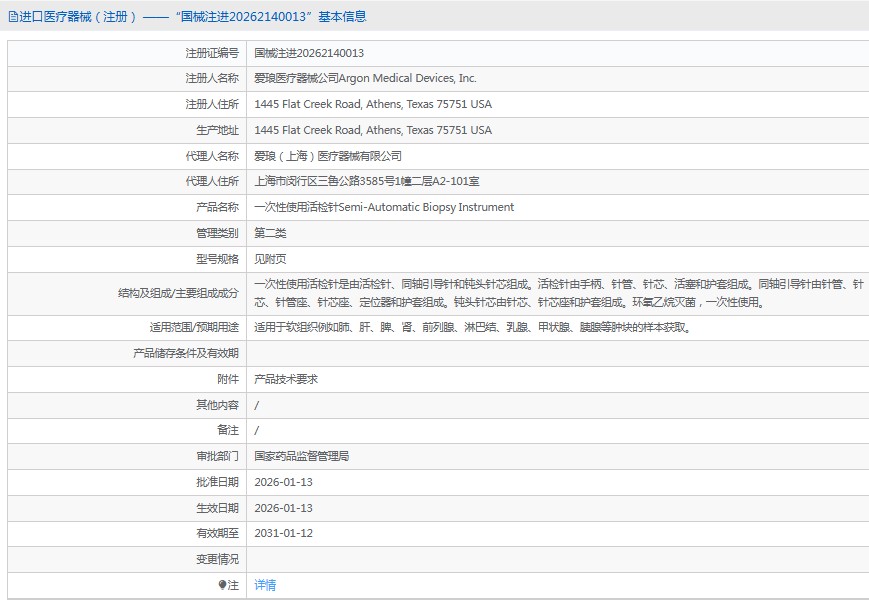Image resolution: width=869 pixels, height=607 pixels.
Task: Select 代理人名称 value 爱琅（上海）医疗器械有限公司
Action: (328, 156)
